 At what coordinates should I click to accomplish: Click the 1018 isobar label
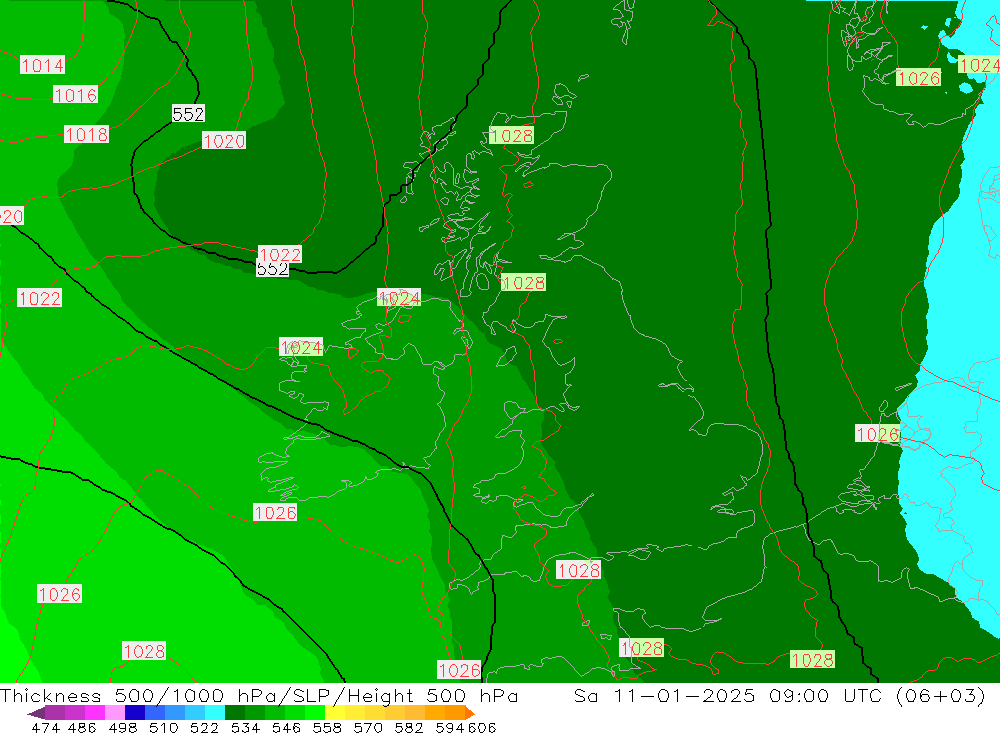[x=86, y=134]
